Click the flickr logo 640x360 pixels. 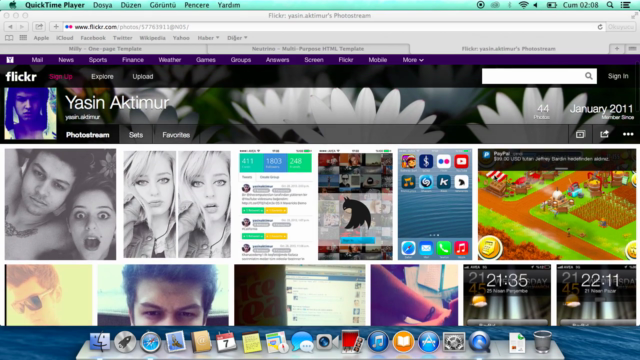point(21,76)
